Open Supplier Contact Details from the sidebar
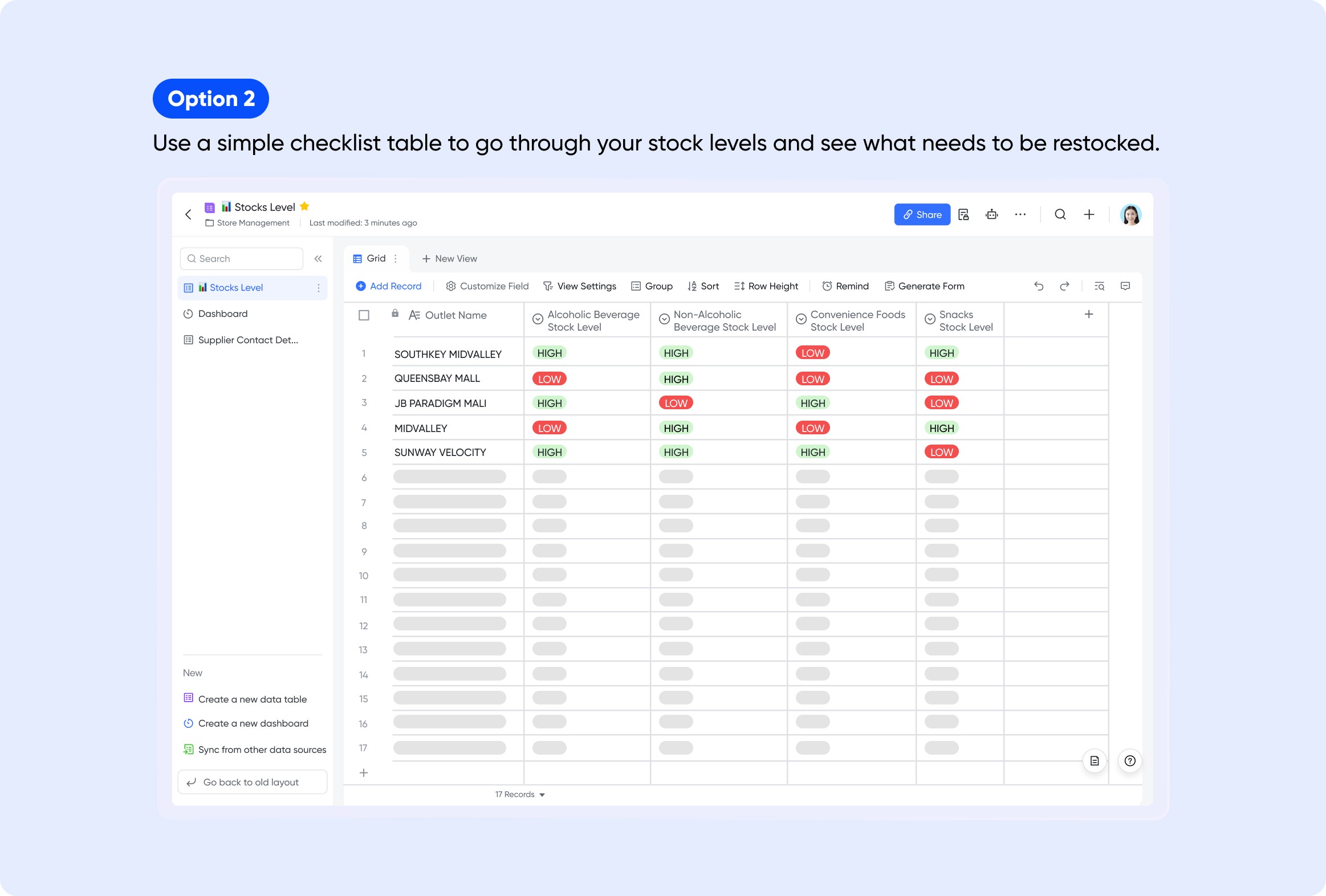This screenshot has height=896, width=1326. click(247, 340)
